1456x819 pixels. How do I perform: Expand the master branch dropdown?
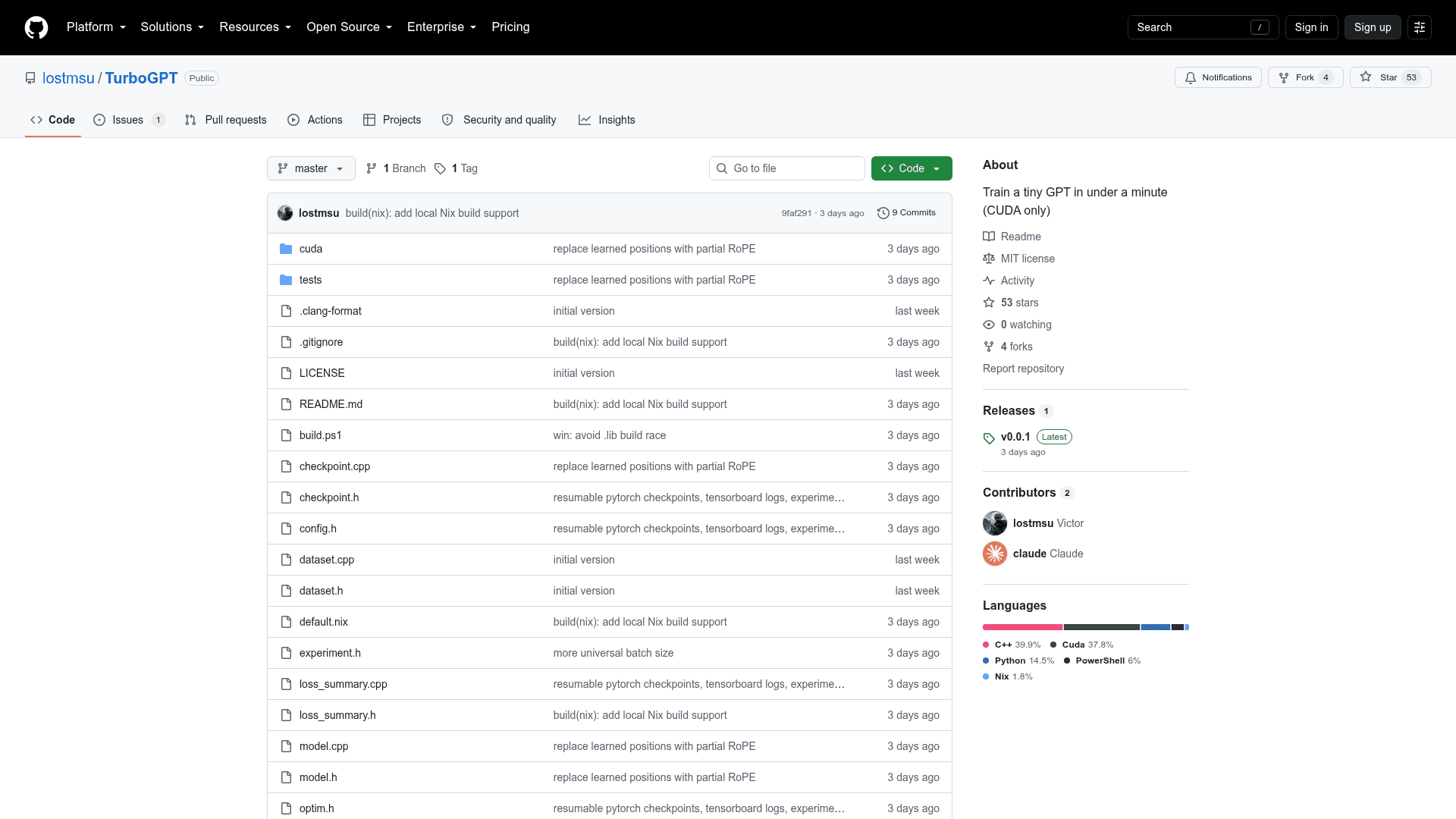coord(311,168)
